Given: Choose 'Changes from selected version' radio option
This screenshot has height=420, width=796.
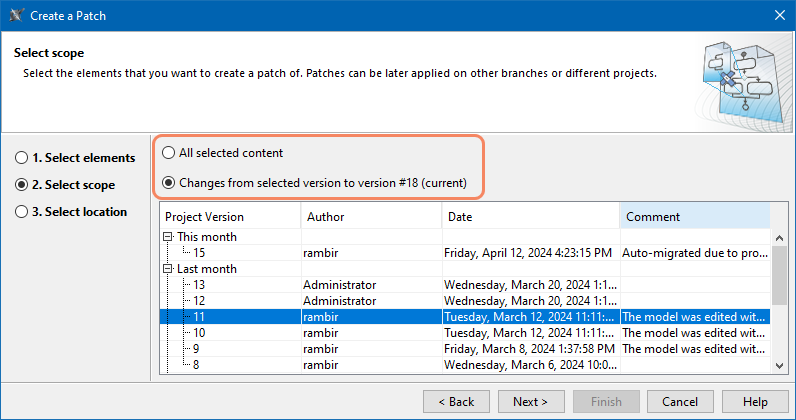Looking at the screenshot, I should point(169,182).
